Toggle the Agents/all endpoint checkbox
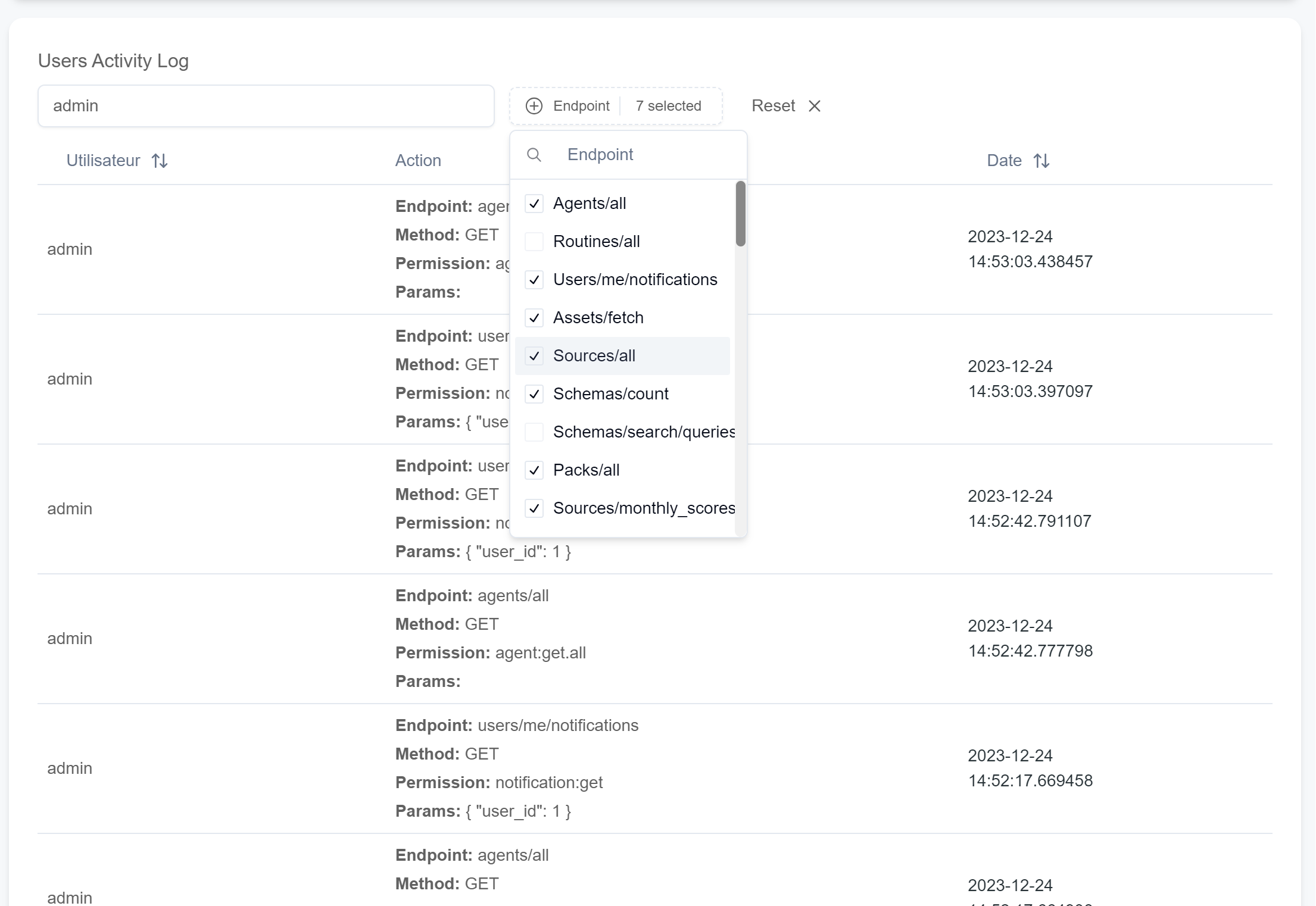Image resolution: width=1316 pixels, height=906 pixels. (534, 203)
